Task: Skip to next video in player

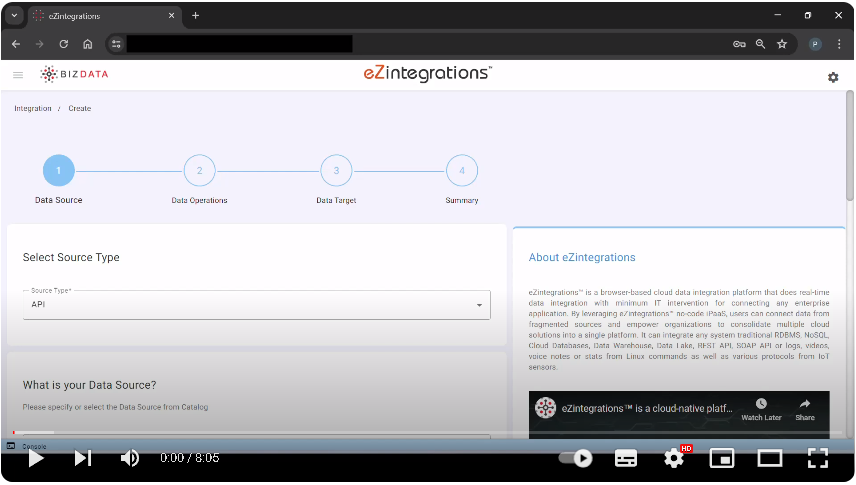Action: [x=83, y=458]
